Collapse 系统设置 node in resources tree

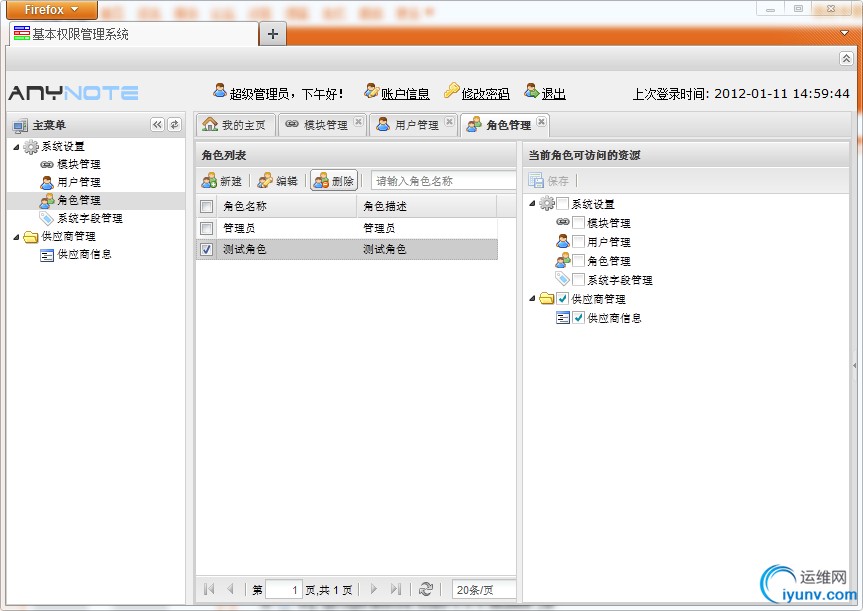[x=532, y=204]
